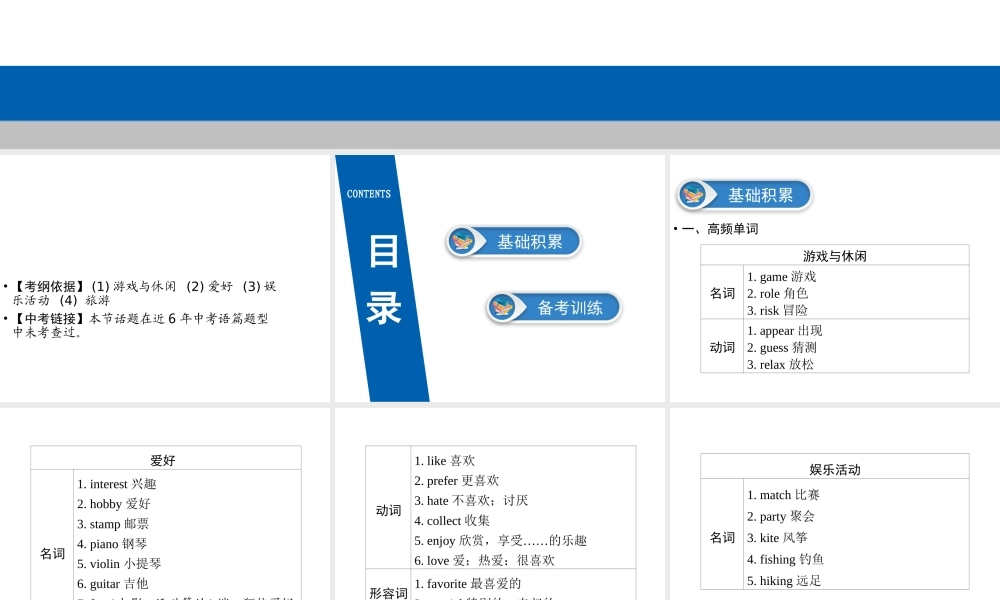Open the 备考训练 button on the contents slide
Viewport: 1000px width, 600px height.
(554, 307)
